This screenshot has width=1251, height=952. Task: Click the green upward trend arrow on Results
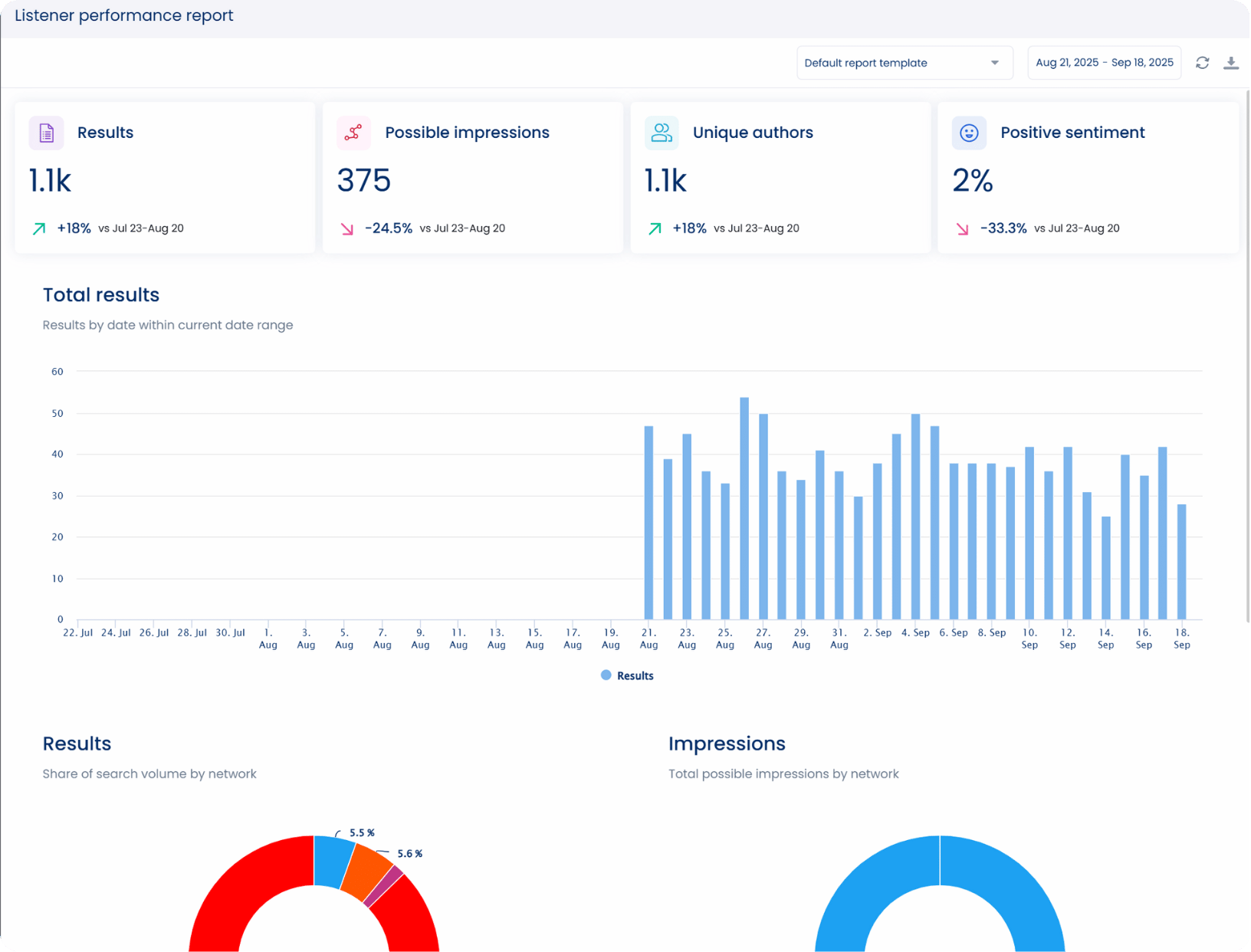(38, 228)
